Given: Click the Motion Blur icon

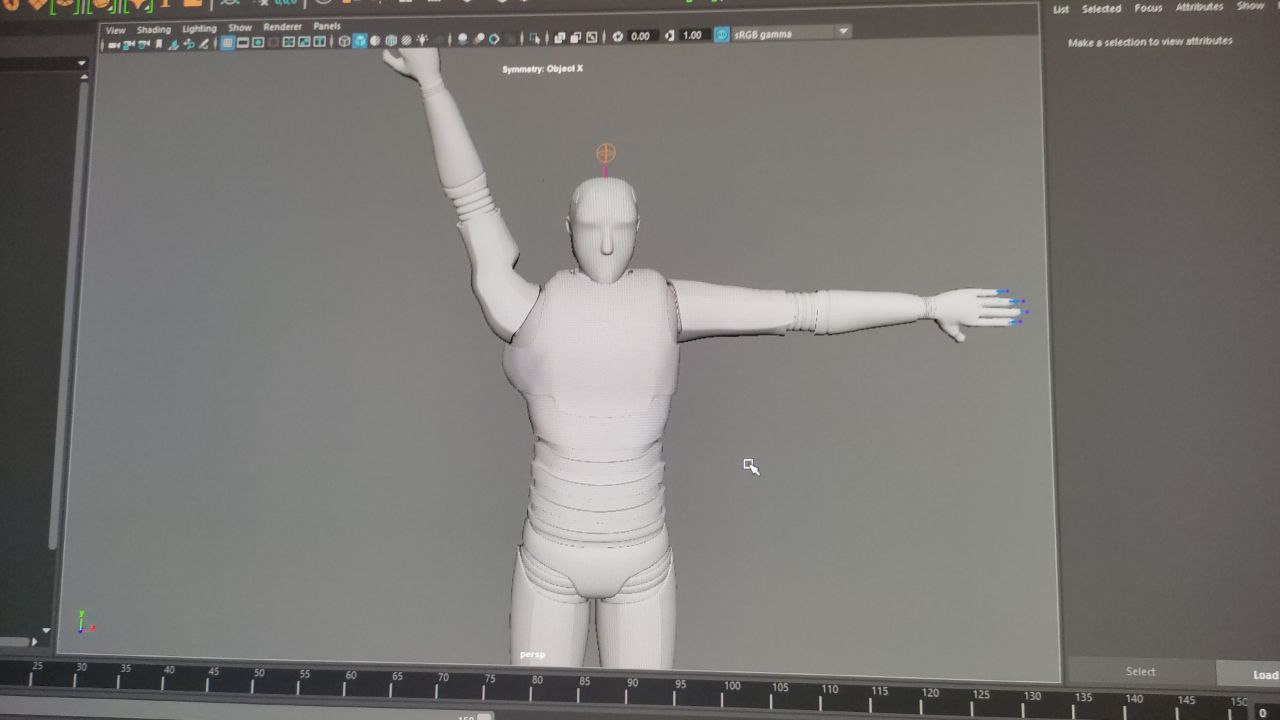Looking at the screenshot, I should (478, 39).
